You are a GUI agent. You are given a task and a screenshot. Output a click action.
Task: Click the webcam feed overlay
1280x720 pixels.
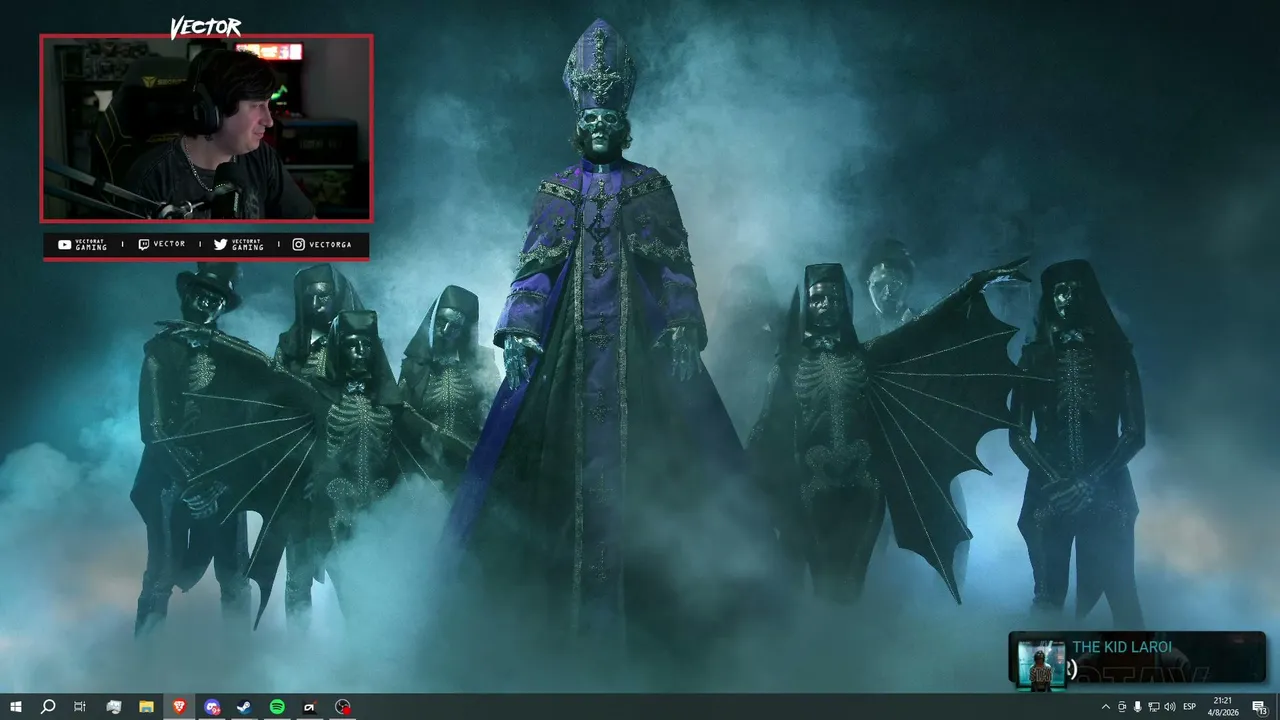click(206, 128)
